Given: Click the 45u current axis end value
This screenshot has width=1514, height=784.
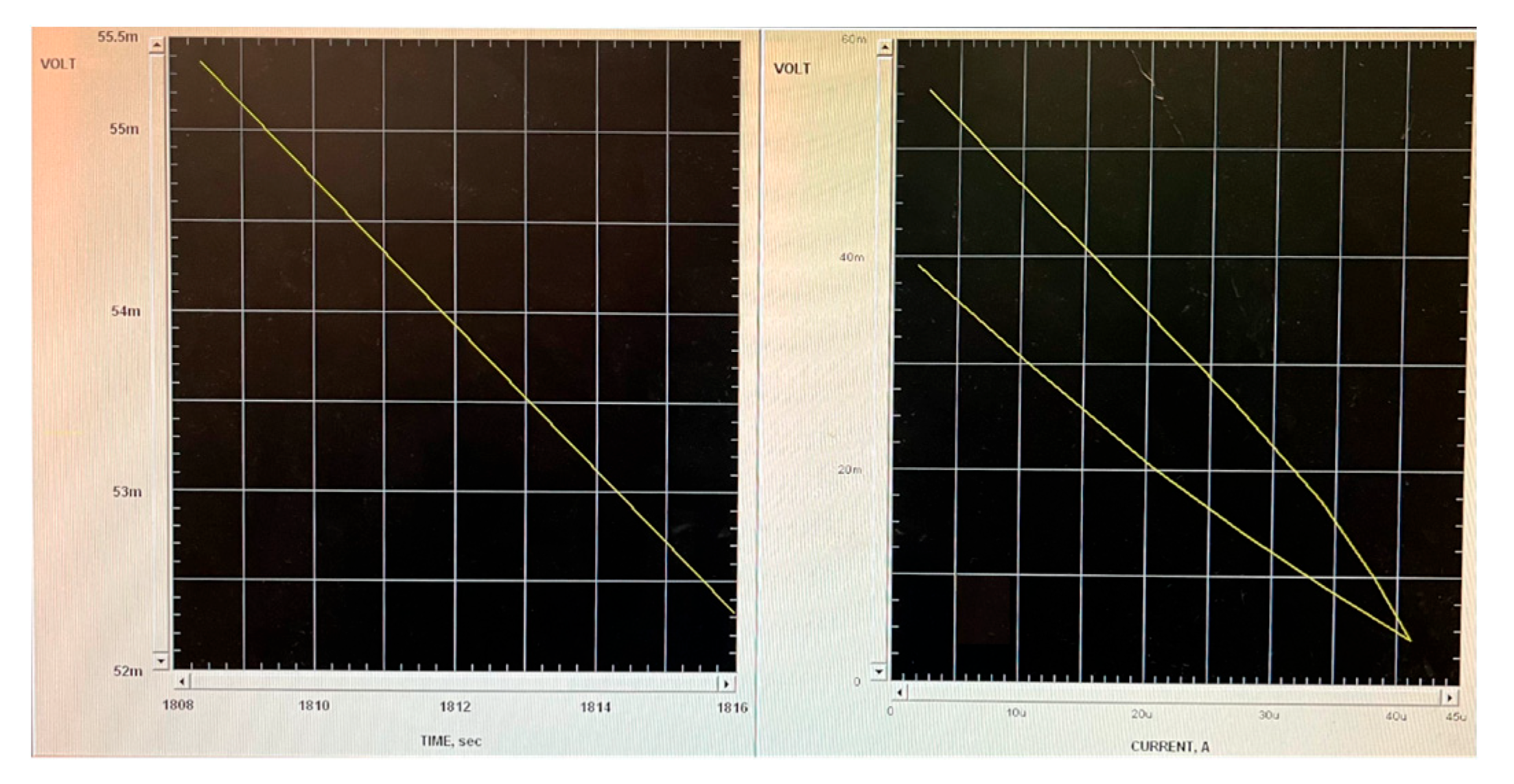Looking at the screenshot, I should [x=1455, y=717].
